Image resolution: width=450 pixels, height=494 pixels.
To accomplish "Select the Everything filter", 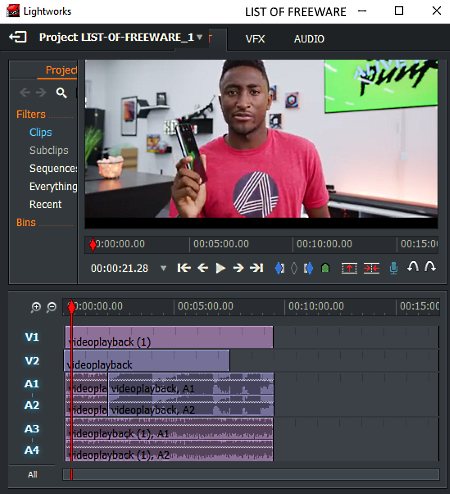I will (53, 186).
